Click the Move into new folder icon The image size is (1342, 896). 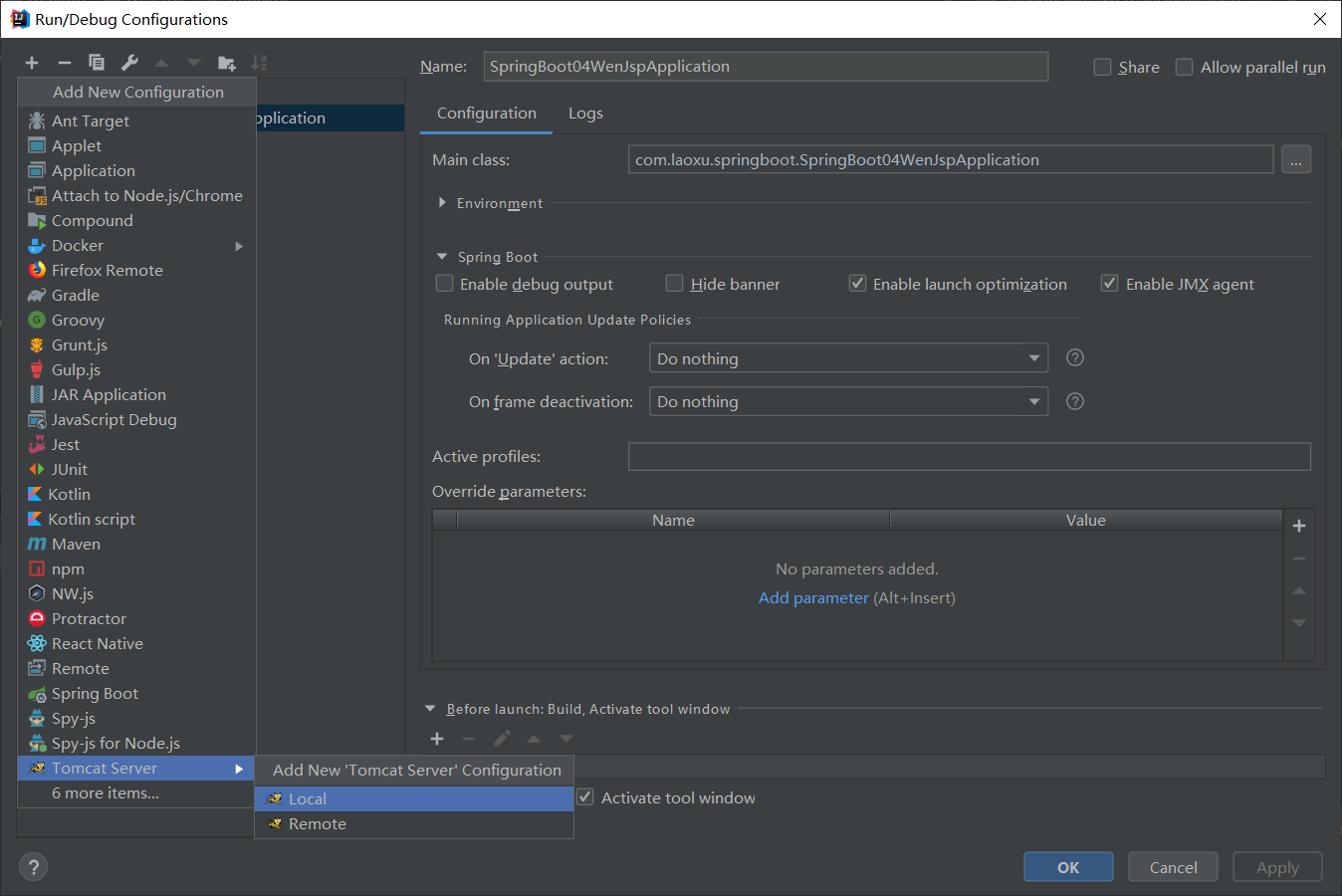pos(227,63)
